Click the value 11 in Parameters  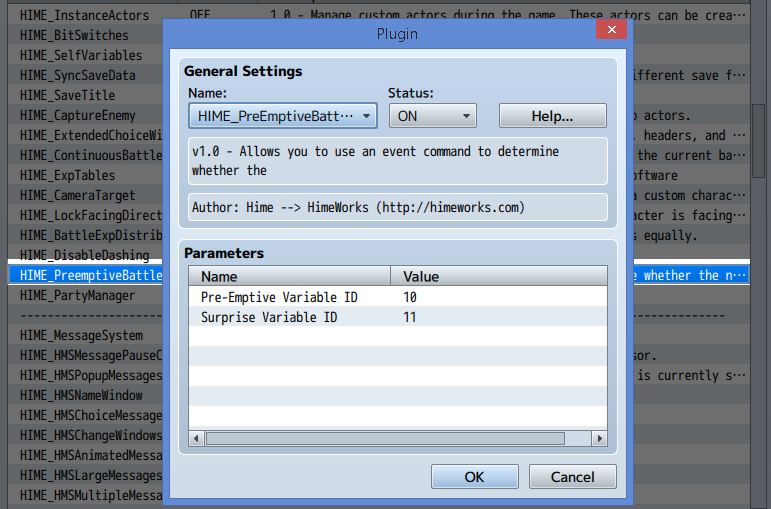[x=410, y=317]
